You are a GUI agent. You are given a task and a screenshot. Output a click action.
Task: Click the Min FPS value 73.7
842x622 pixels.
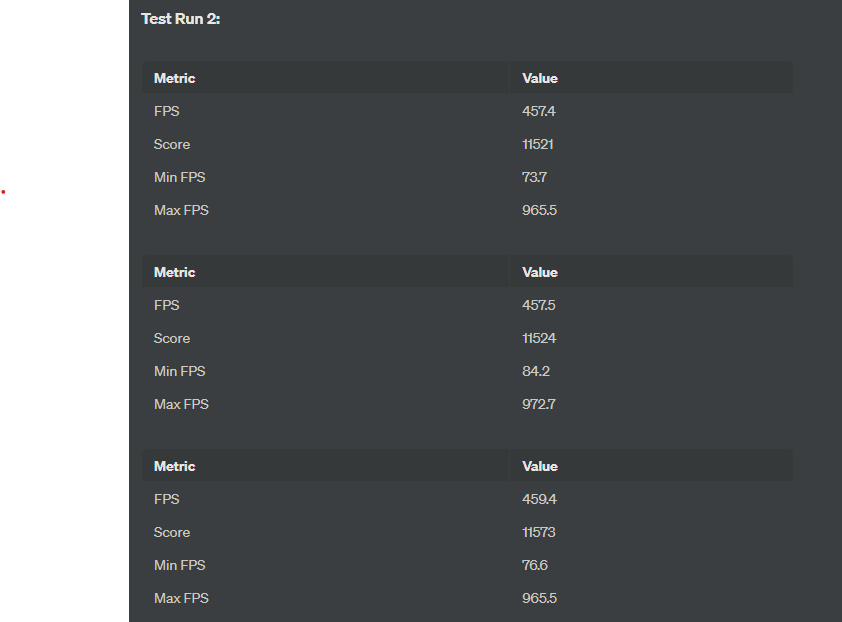pyautogui.click(x=534, y=177)
